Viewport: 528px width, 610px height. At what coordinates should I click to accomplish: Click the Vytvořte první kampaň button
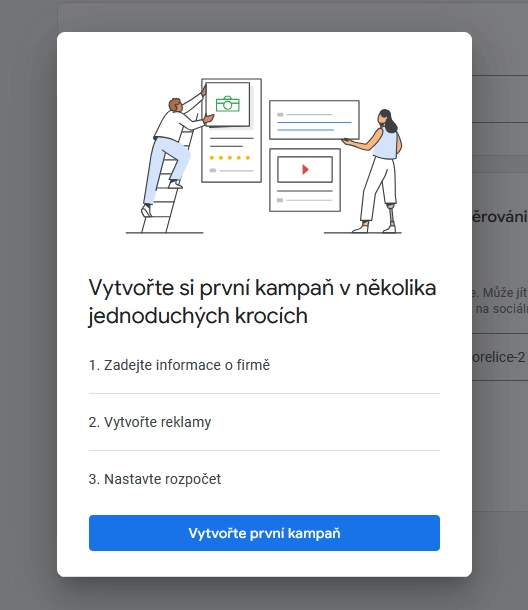264,533
